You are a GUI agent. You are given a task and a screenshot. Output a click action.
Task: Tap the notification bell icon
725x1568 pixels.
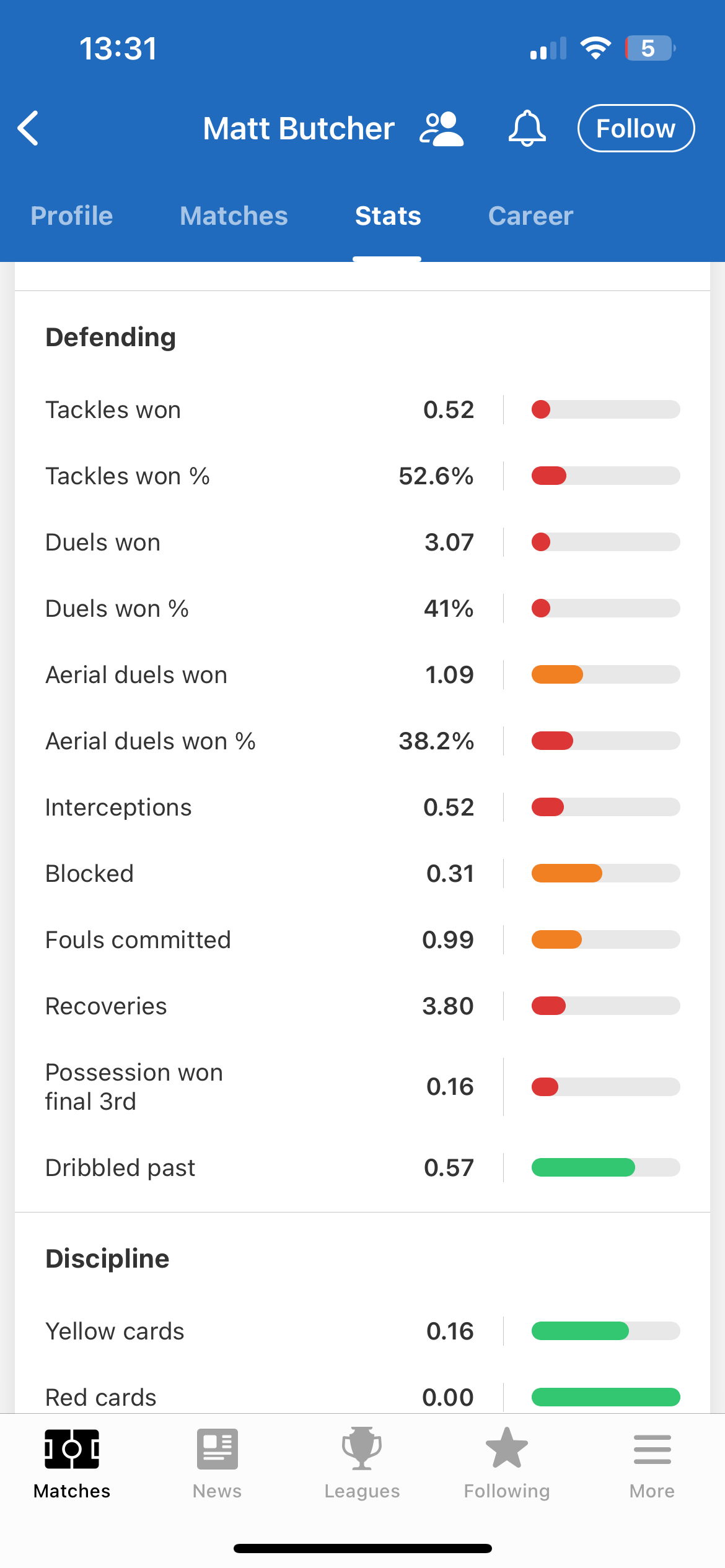click(x=527, y=129)
